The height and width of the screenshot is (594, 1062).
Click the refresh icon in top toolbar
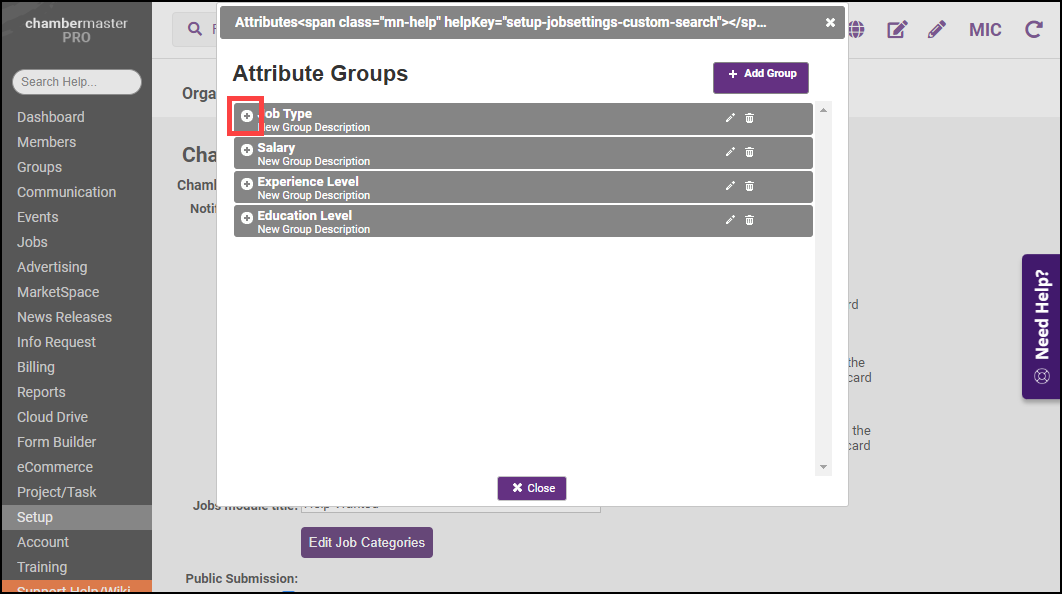1033,30
